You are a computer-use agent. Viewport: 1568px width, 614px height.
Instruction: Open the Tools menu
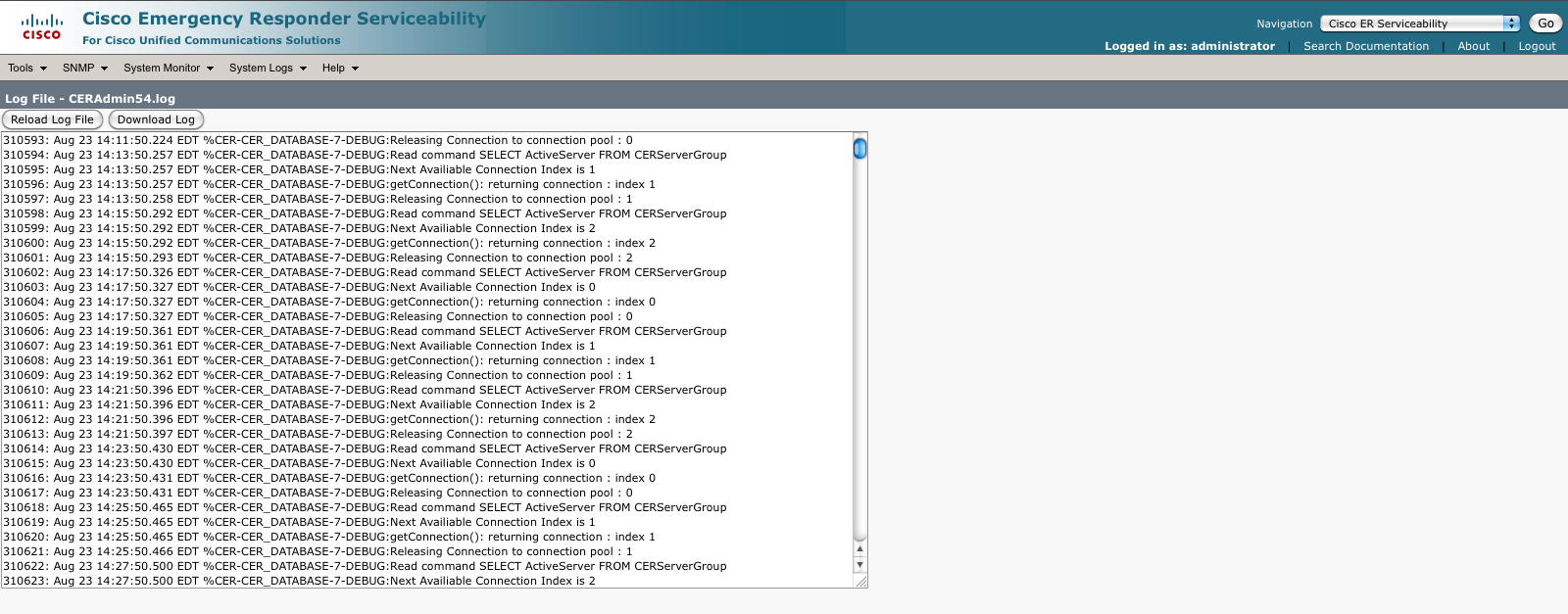click(x=27, y=68)
